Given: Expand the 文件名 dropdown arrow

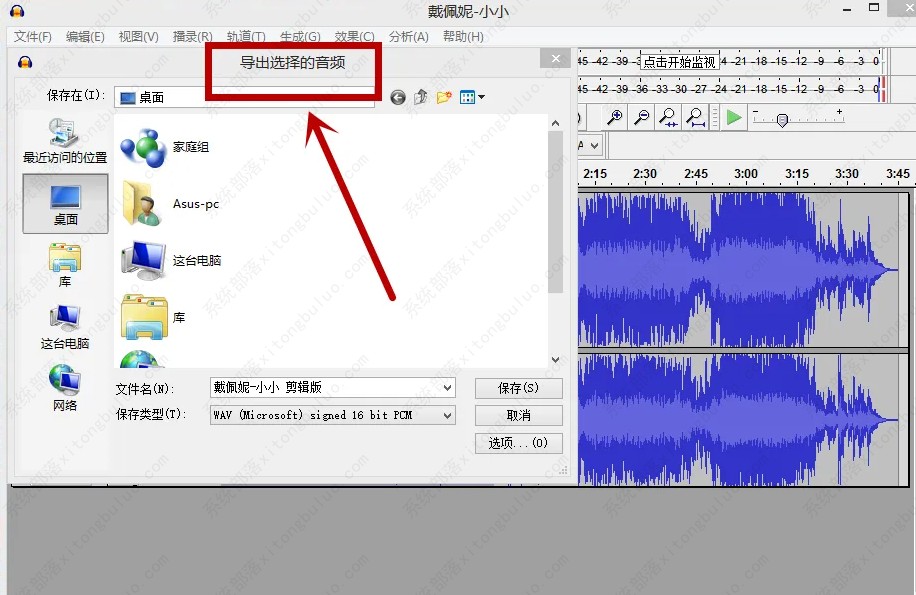Looking at the screenshot, I should (447, 388).
